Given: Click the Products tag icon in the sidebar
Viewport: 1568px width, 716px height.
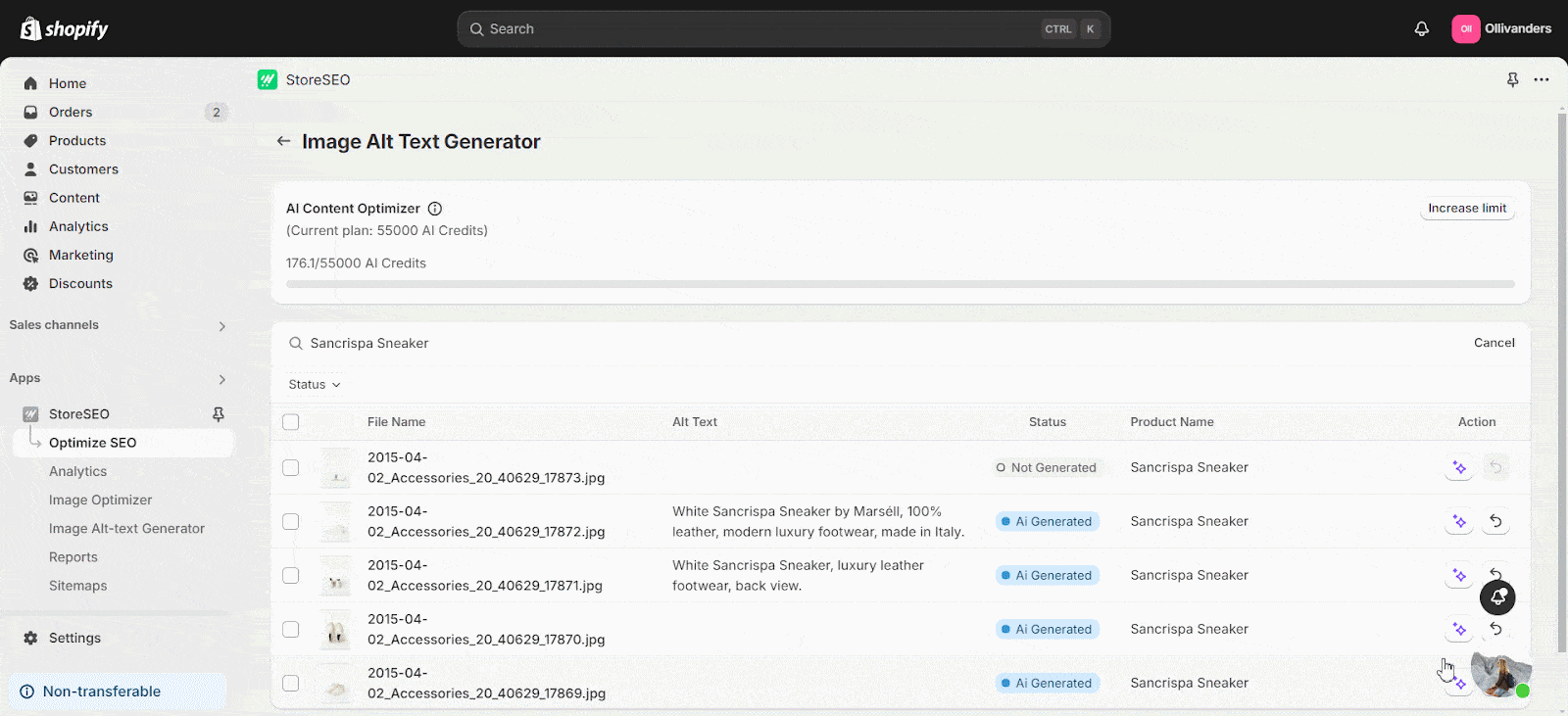Looking at the screenshot, I should coord(30,141).
